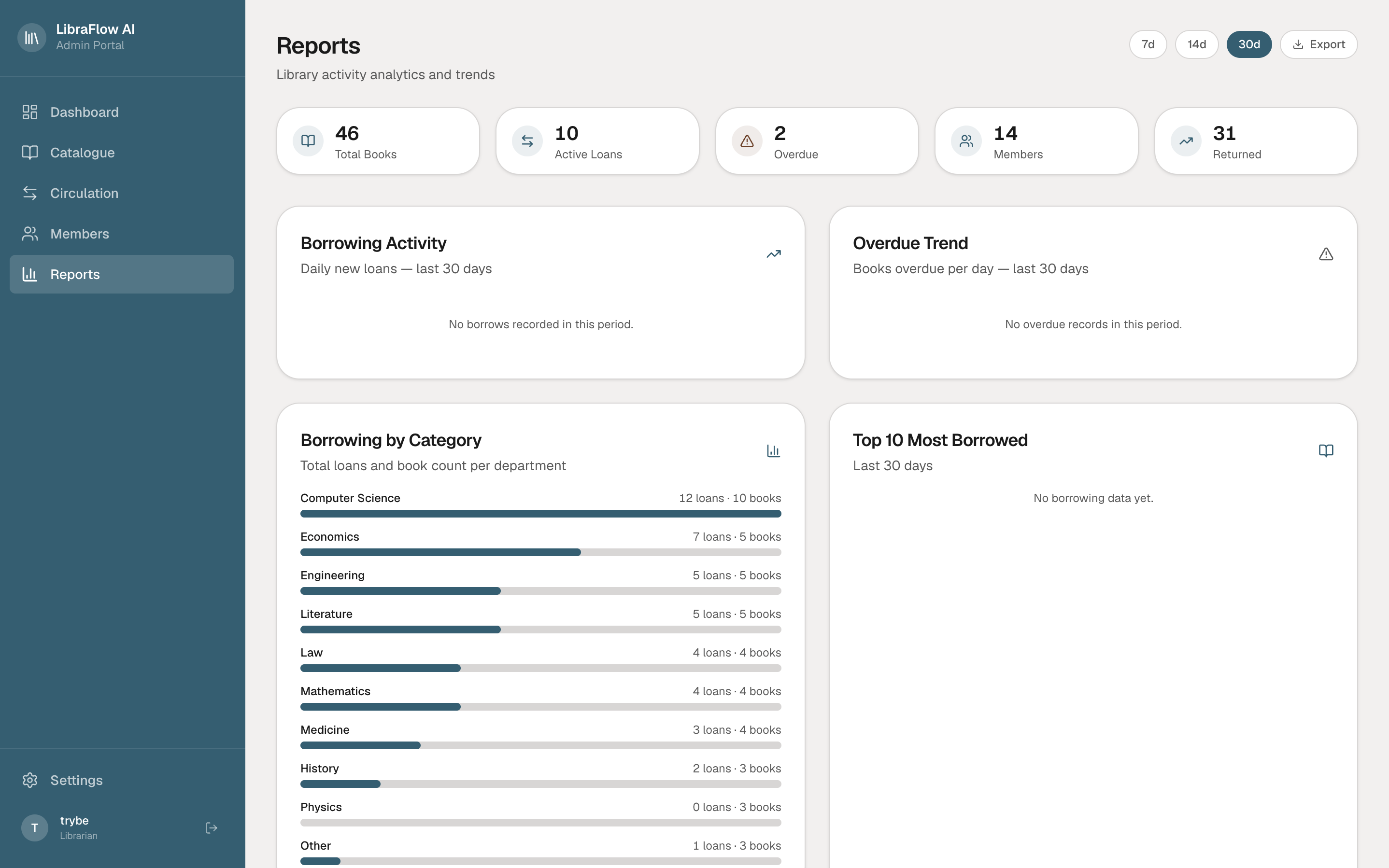Open the Dashboard page
This screenshot has height=868, width=1389.
coord(122,112)
